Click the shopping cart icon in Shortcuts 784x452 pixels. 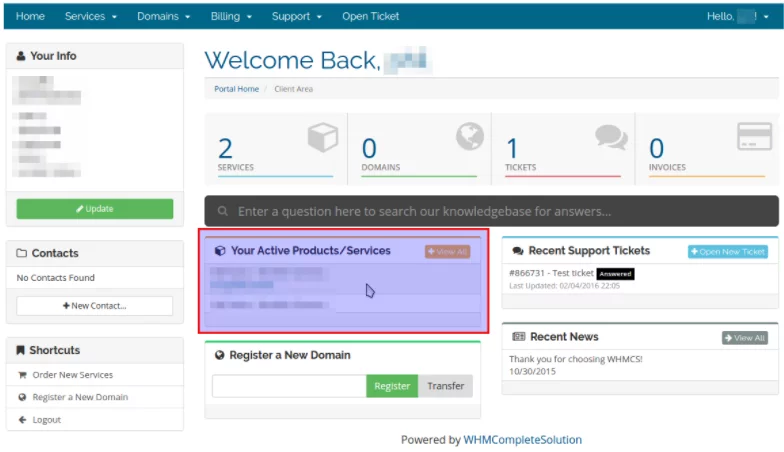22,375
